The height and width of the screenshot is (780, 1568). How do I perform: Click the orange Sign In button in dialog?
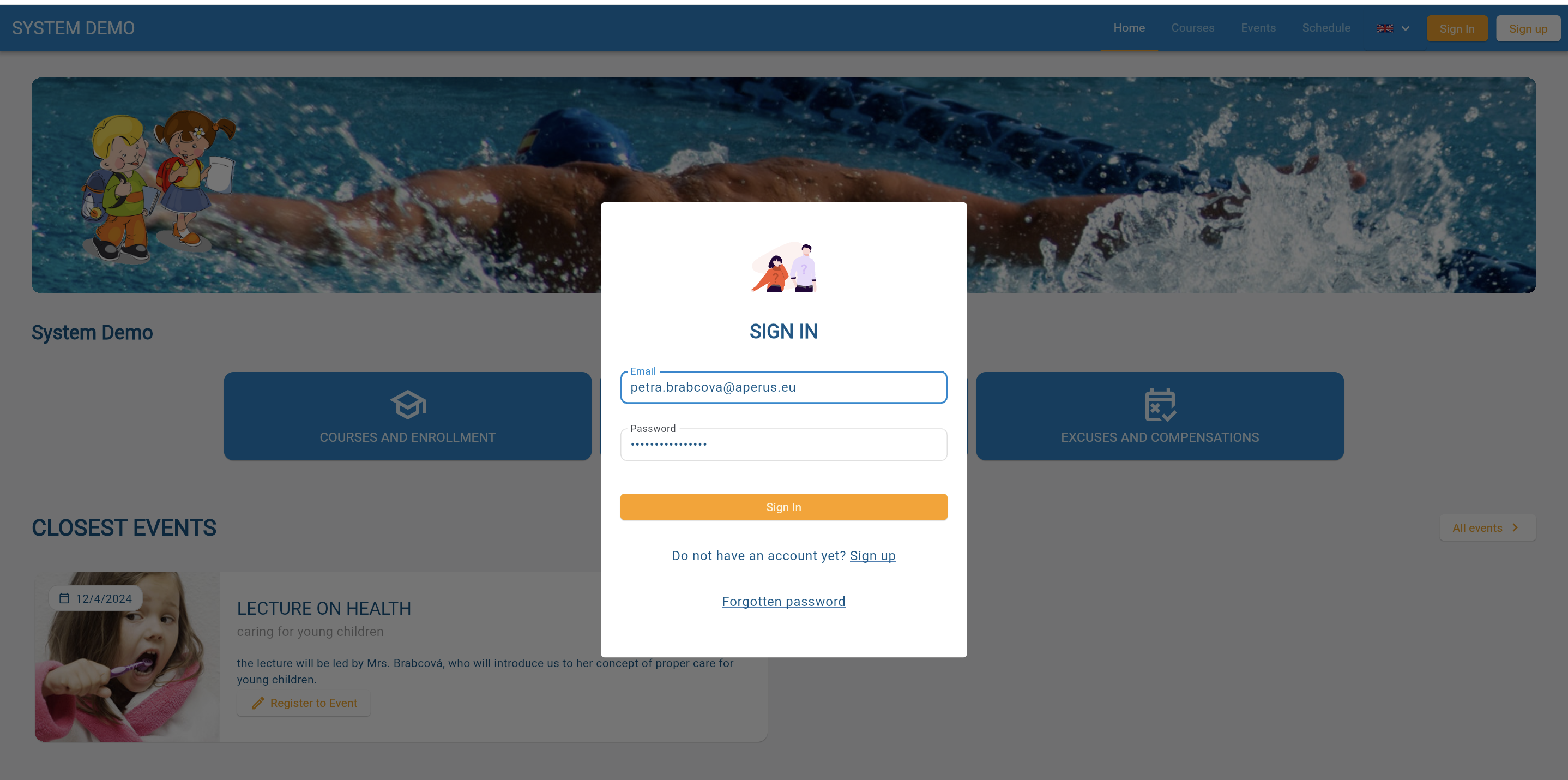click(x=783, y=507)
